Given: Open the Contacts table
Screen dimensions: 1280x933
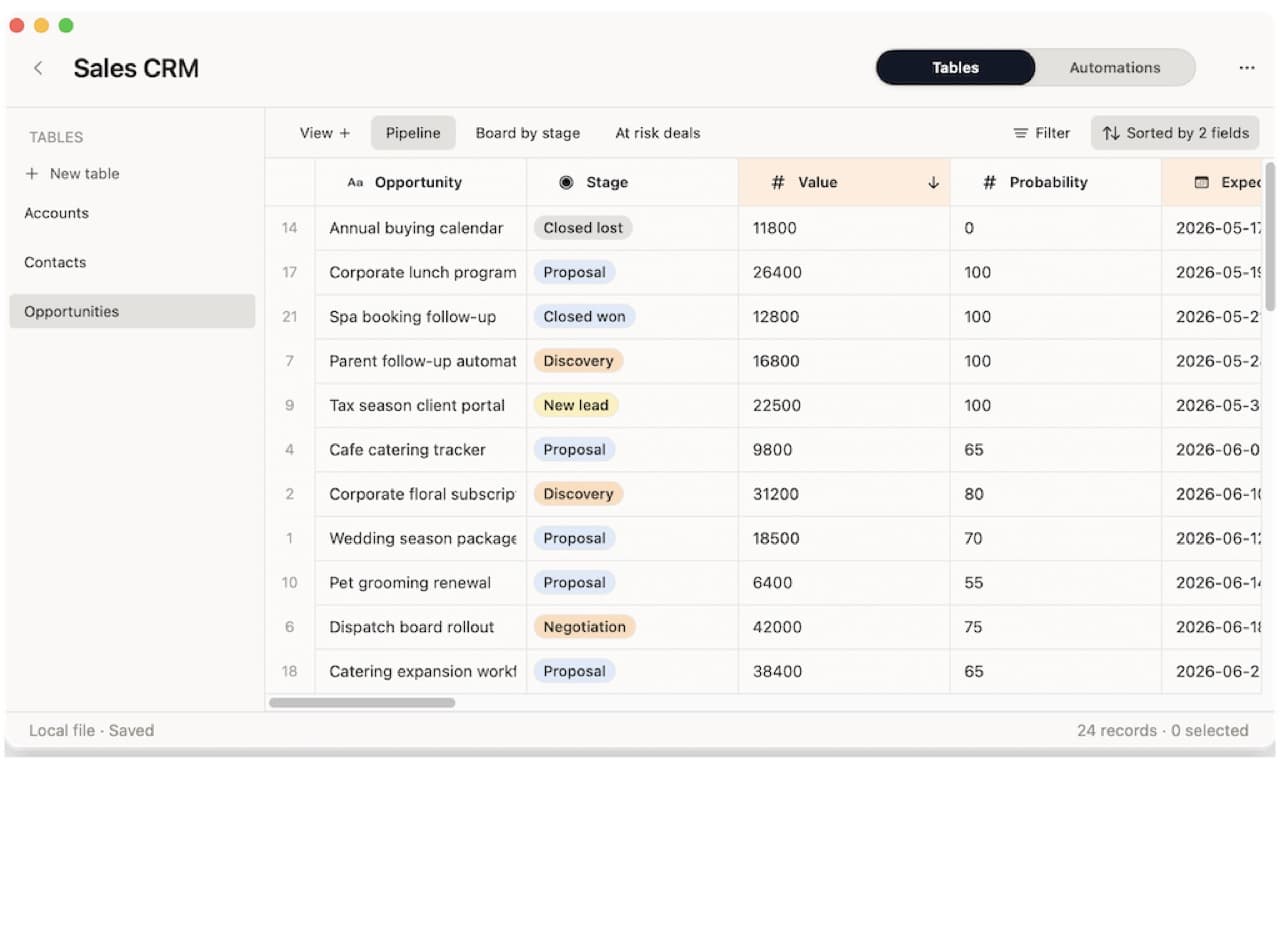Looking at the screenshot, I should tap(132, 262).
